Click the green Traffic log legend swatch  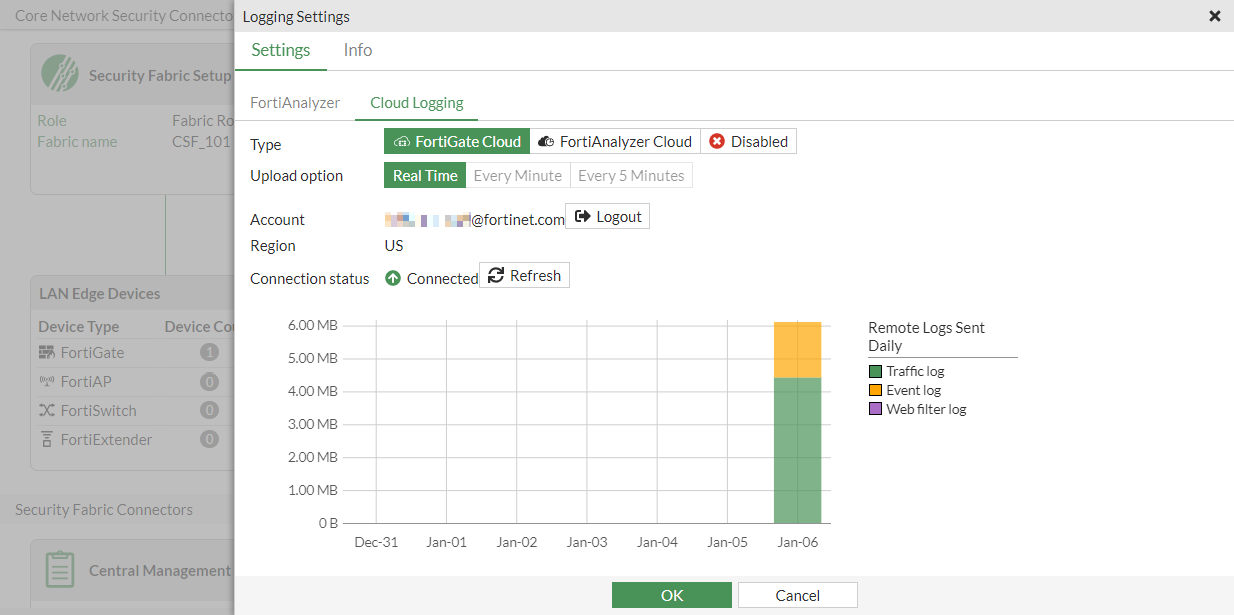(876, 370)
